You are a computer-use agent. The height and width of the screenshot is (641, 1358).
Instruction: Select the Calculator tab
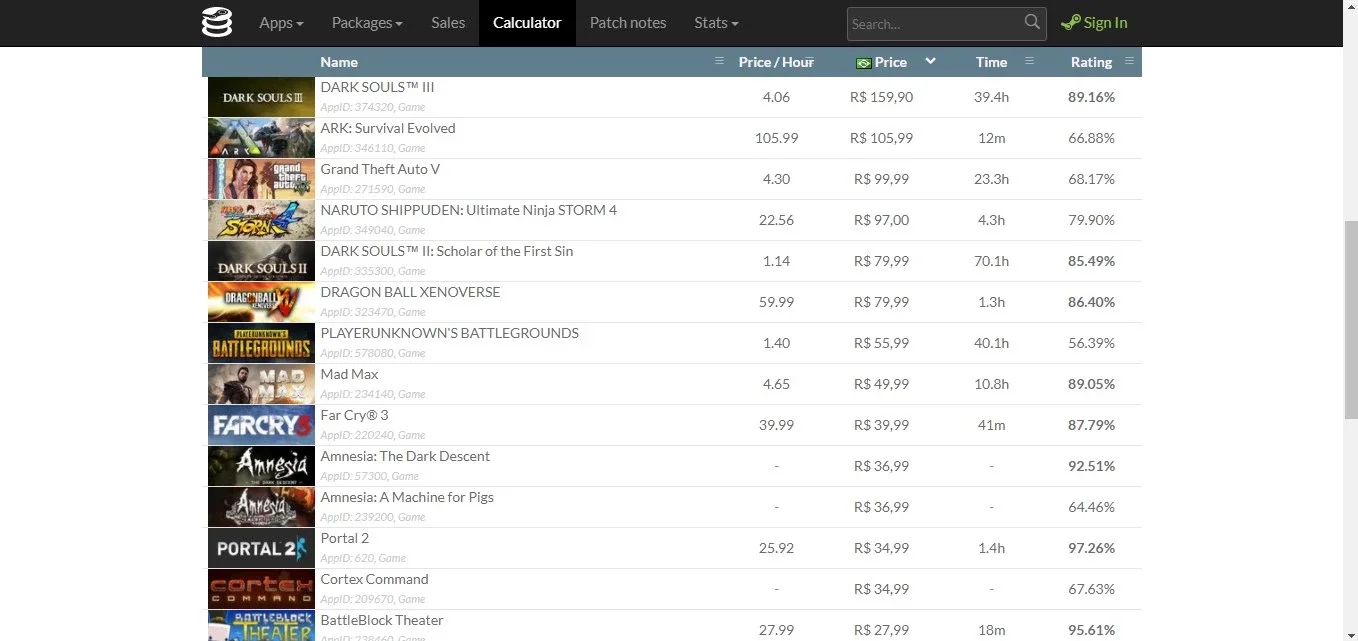coord(527,22)
